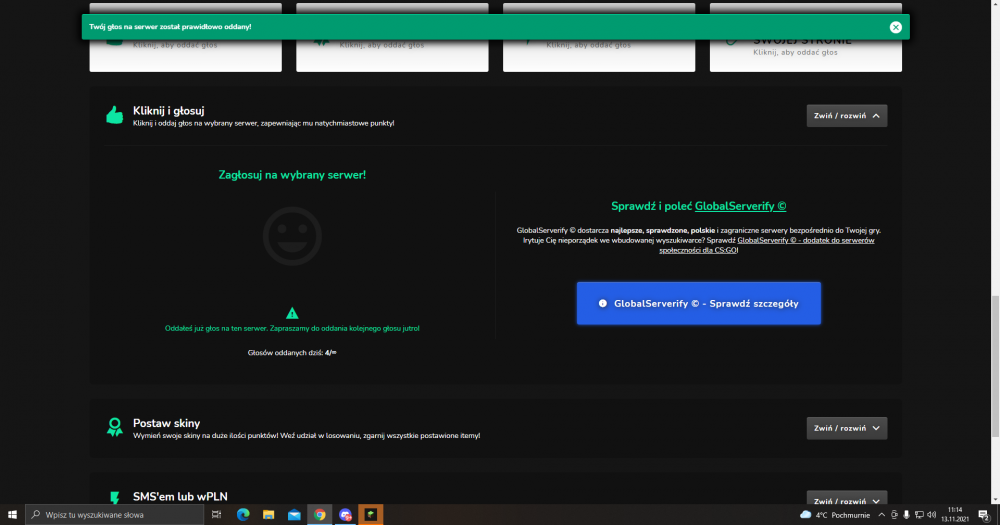Open the orange-highlighted app in the taskbar
Viewport: 1000px width, 525px height.
pyautogui.click(x=371, y=514)
